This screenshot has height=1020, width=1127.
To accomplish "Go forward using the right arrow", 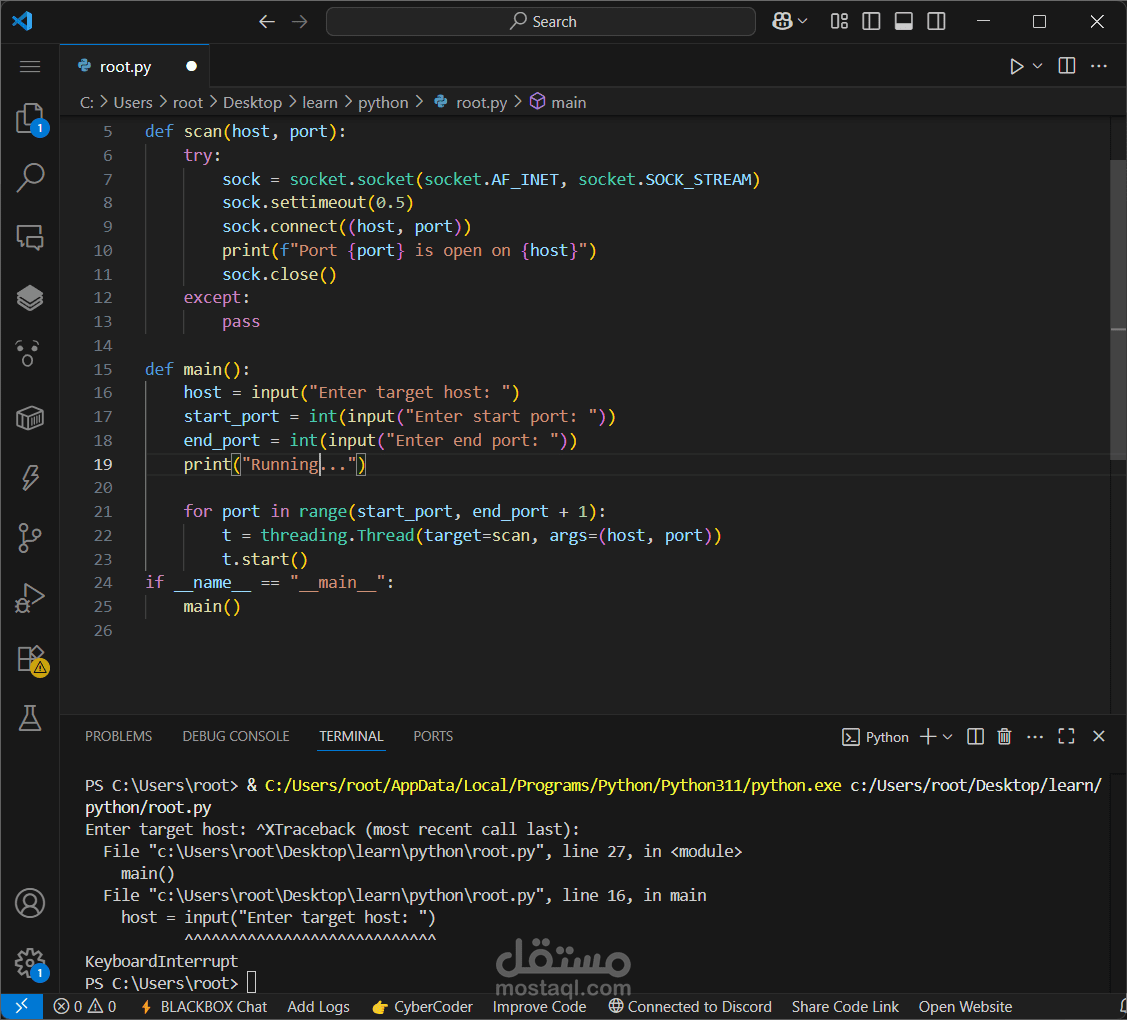I will [300, 22].
